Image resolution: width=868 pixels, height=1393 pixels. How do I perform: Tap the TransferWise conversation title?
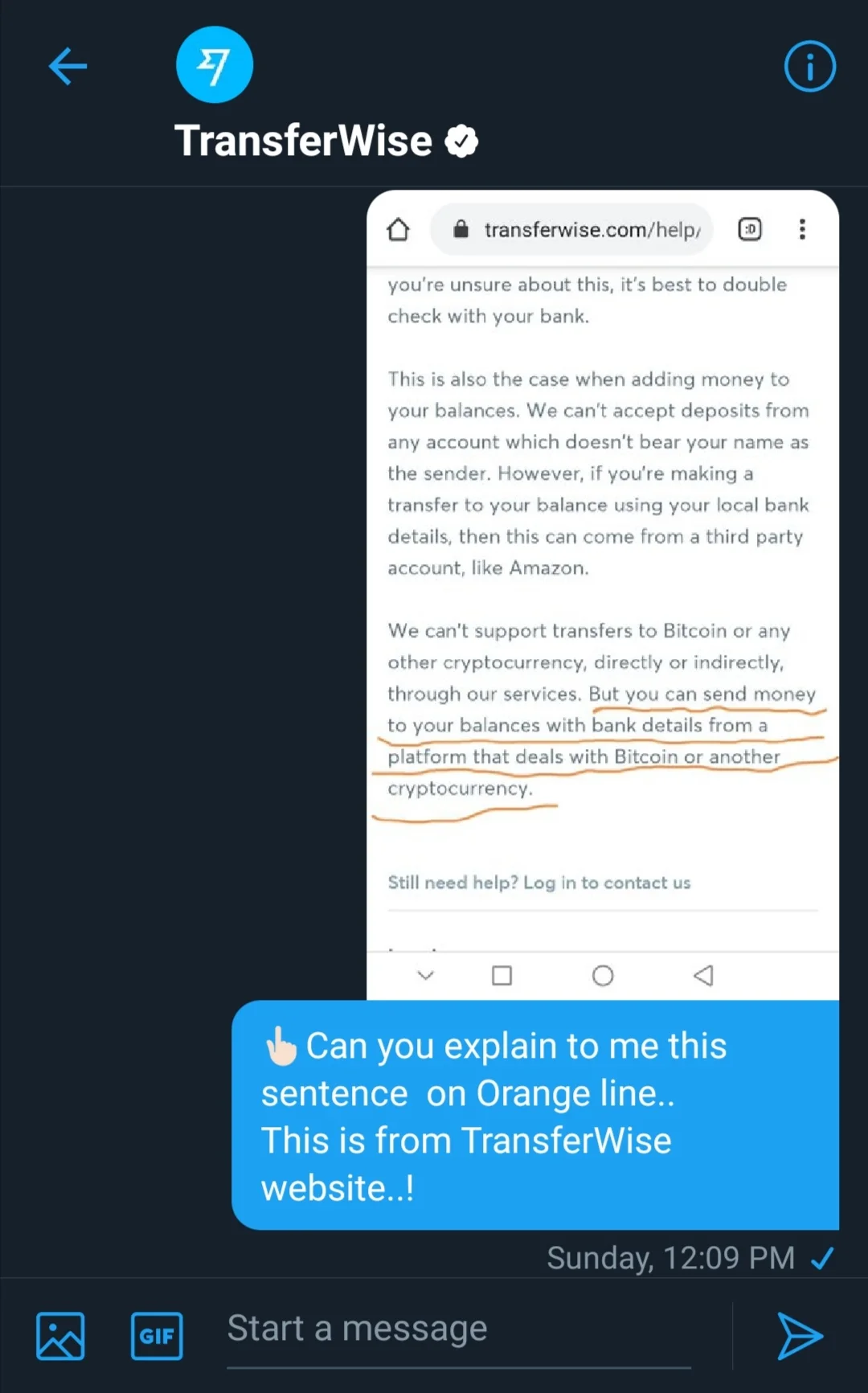coord(303,141)
